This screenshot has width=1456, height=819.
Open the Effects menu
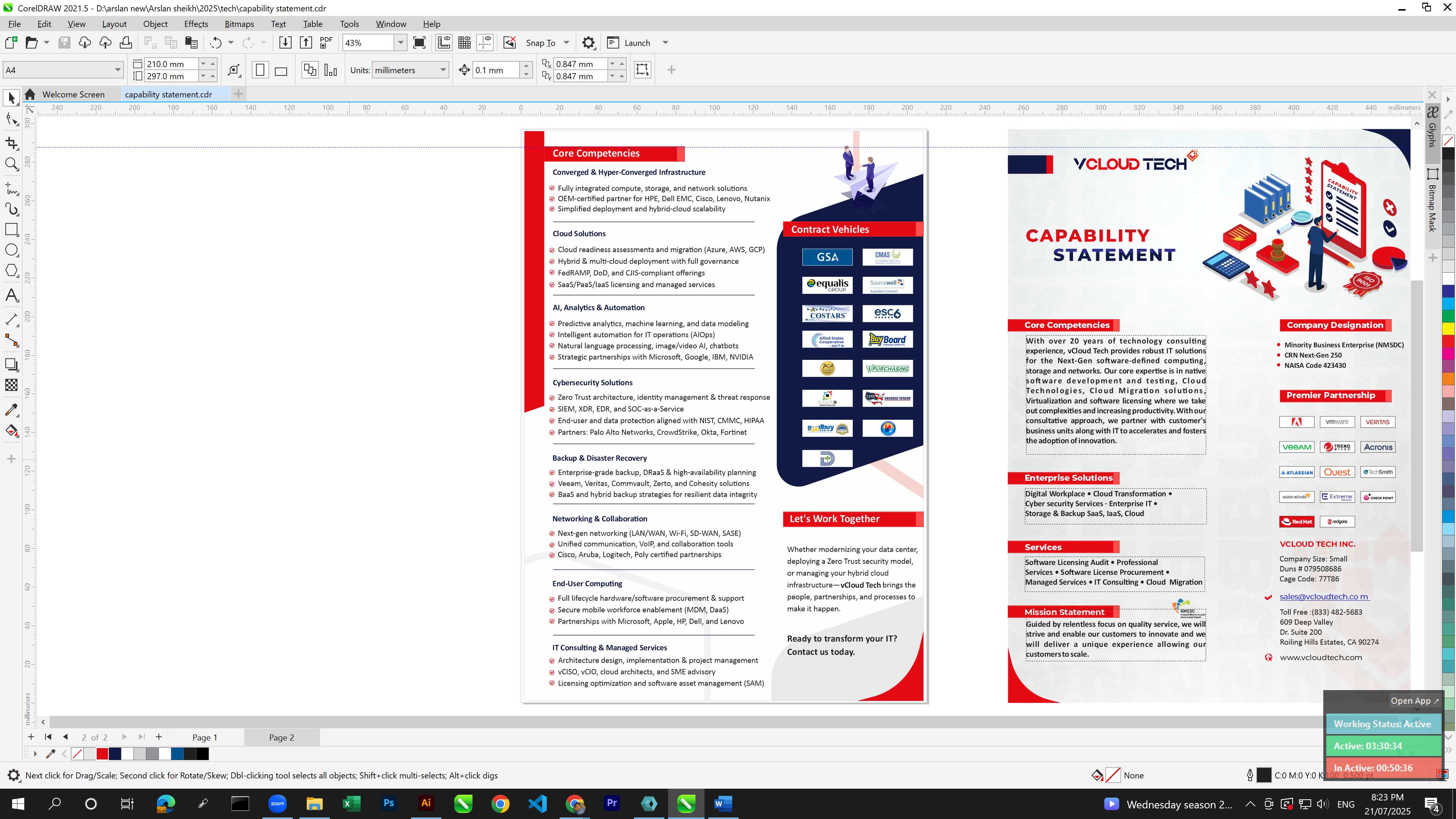click(x=196, y=24)
